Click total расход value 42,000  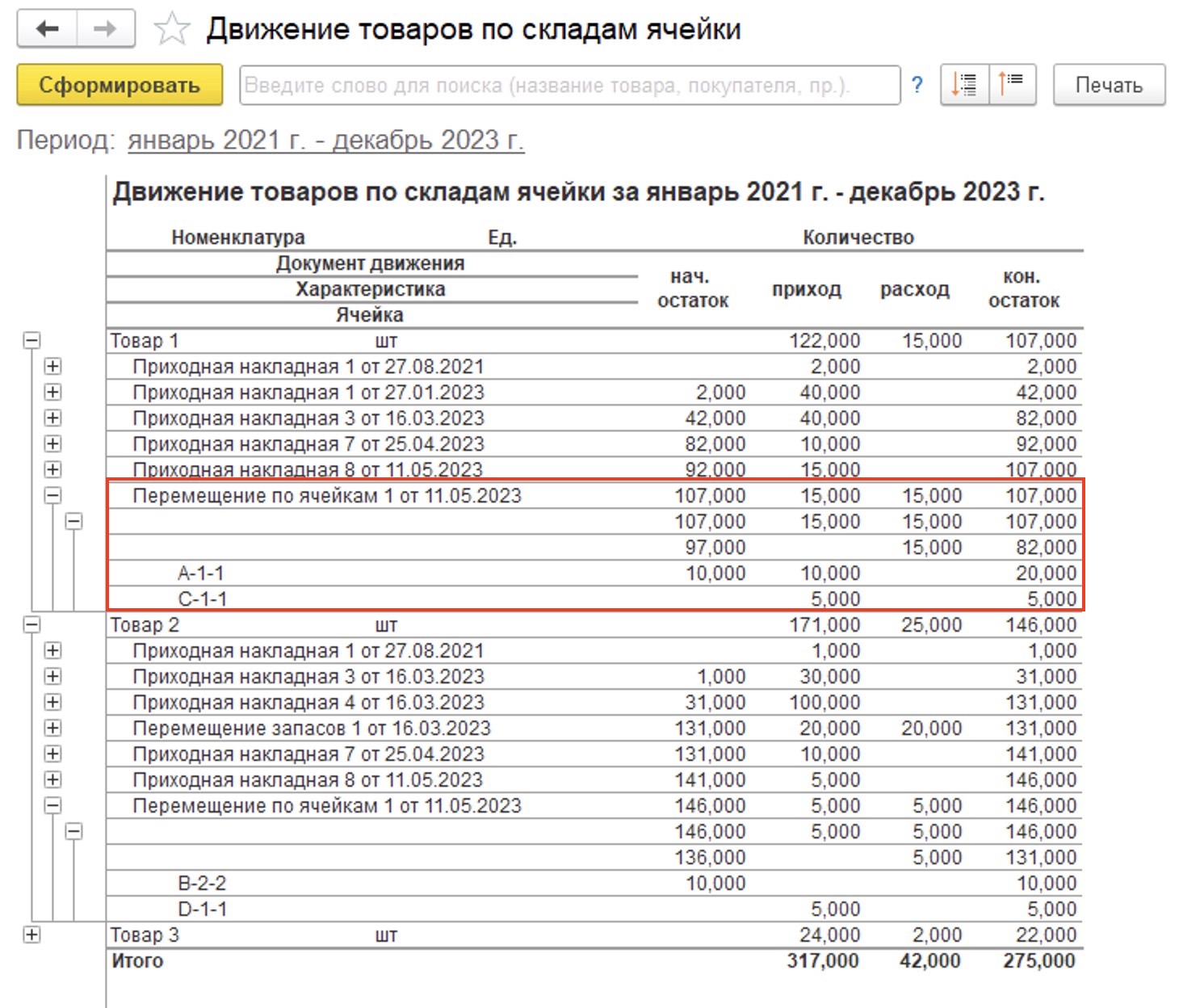click(x=929, y=961)
